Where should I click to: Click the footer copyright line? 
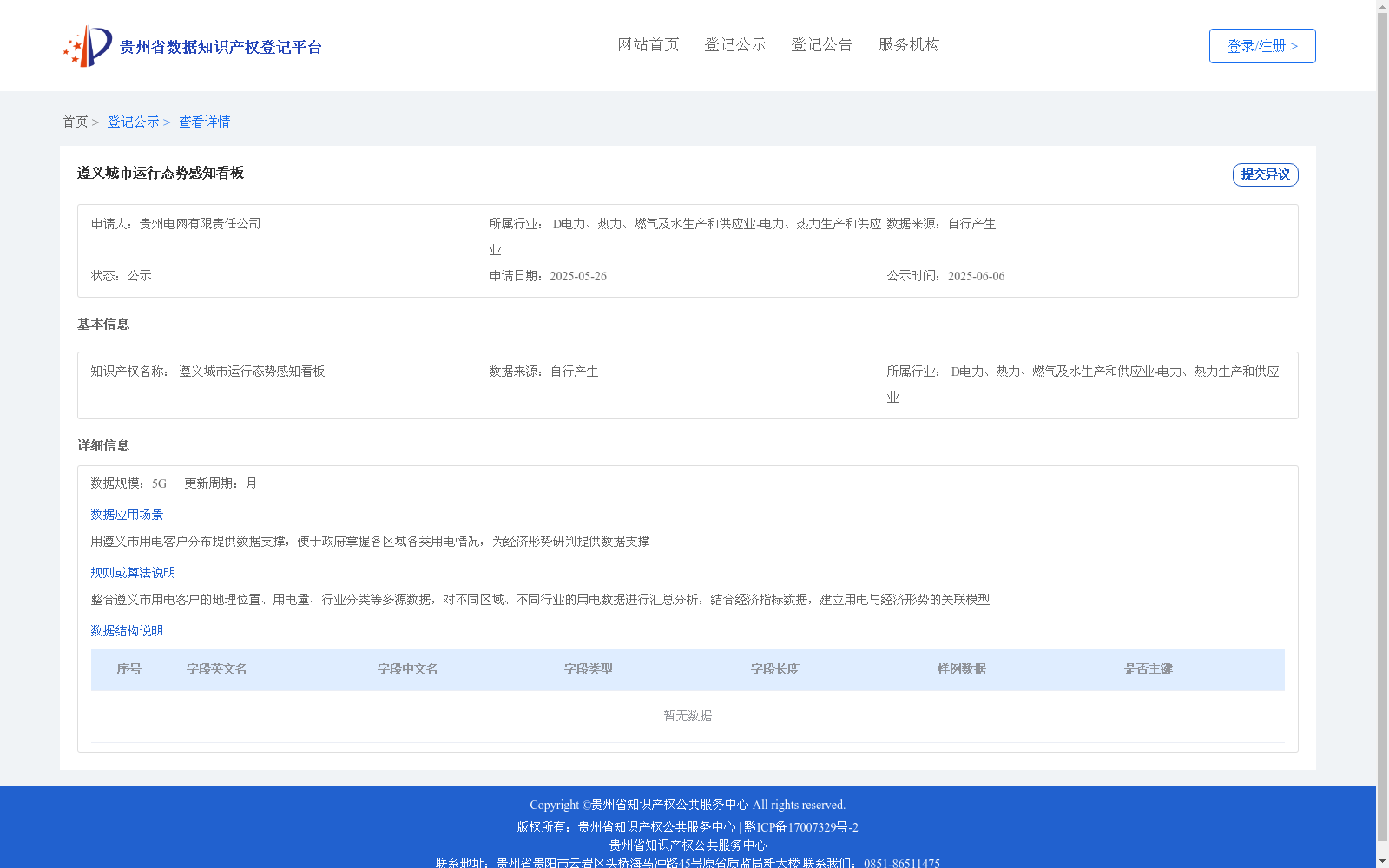coord(688,805)
